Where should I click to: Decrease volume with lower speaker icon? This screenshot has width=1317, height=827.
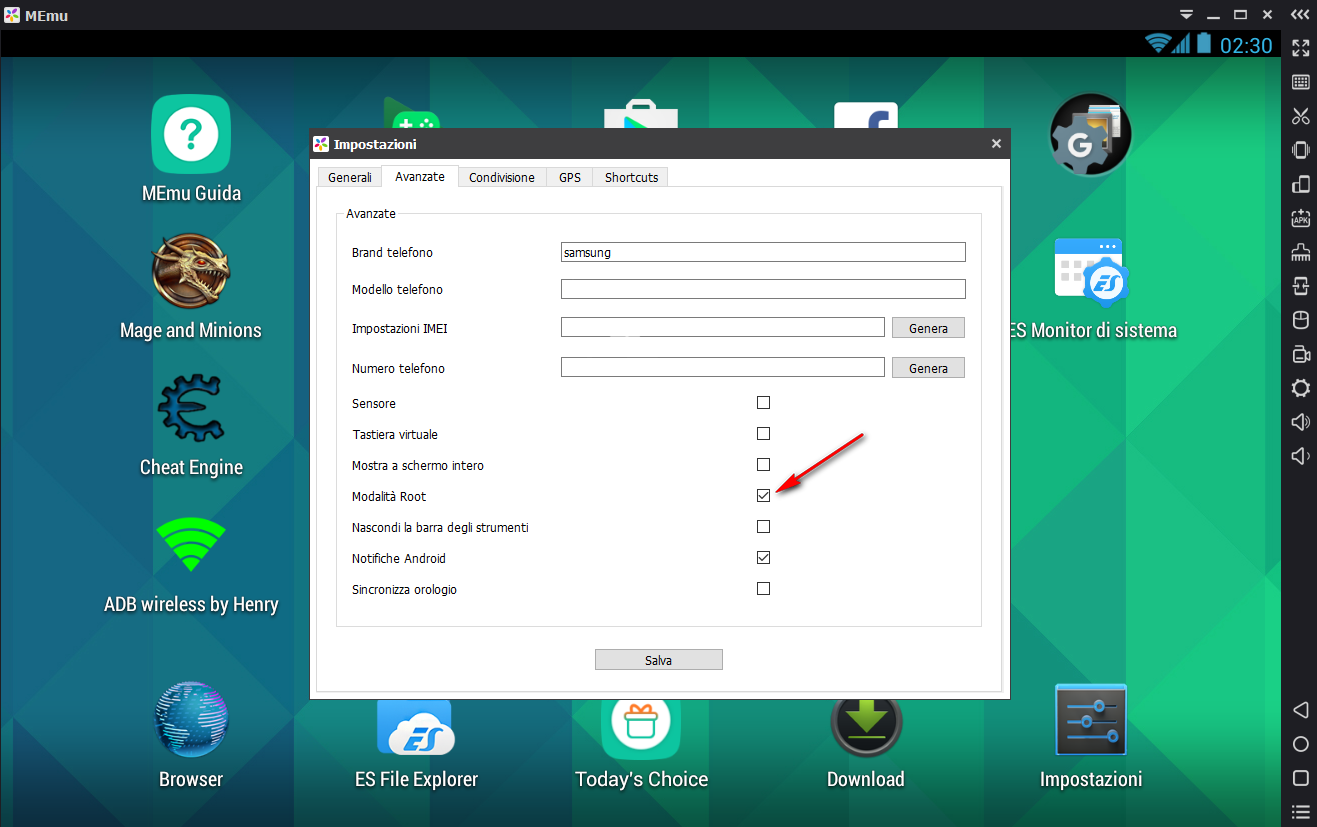(x=1300, y=456)
